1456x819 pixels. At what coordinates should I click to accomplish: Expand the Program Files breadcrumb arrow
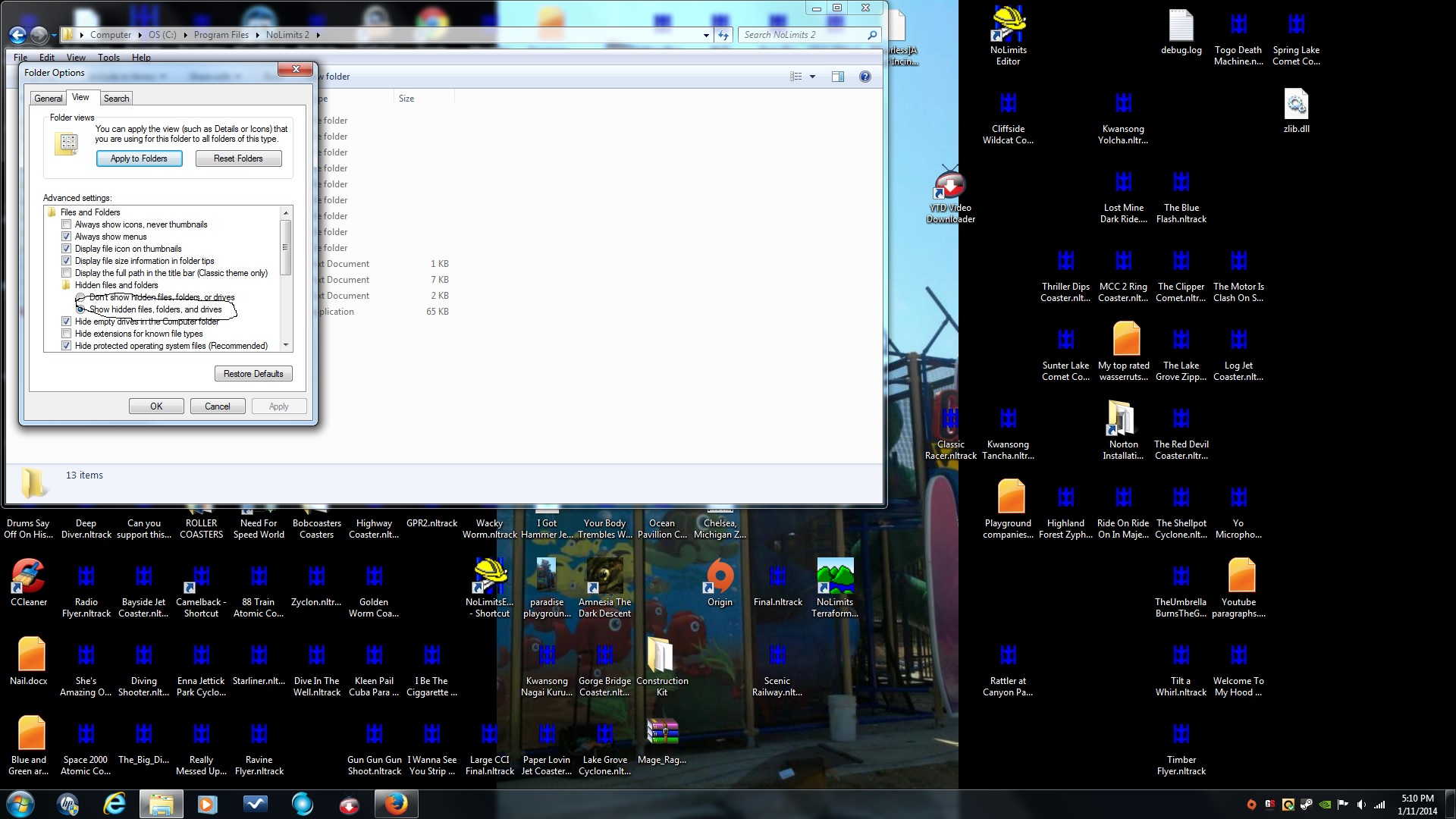coord(258,35)
